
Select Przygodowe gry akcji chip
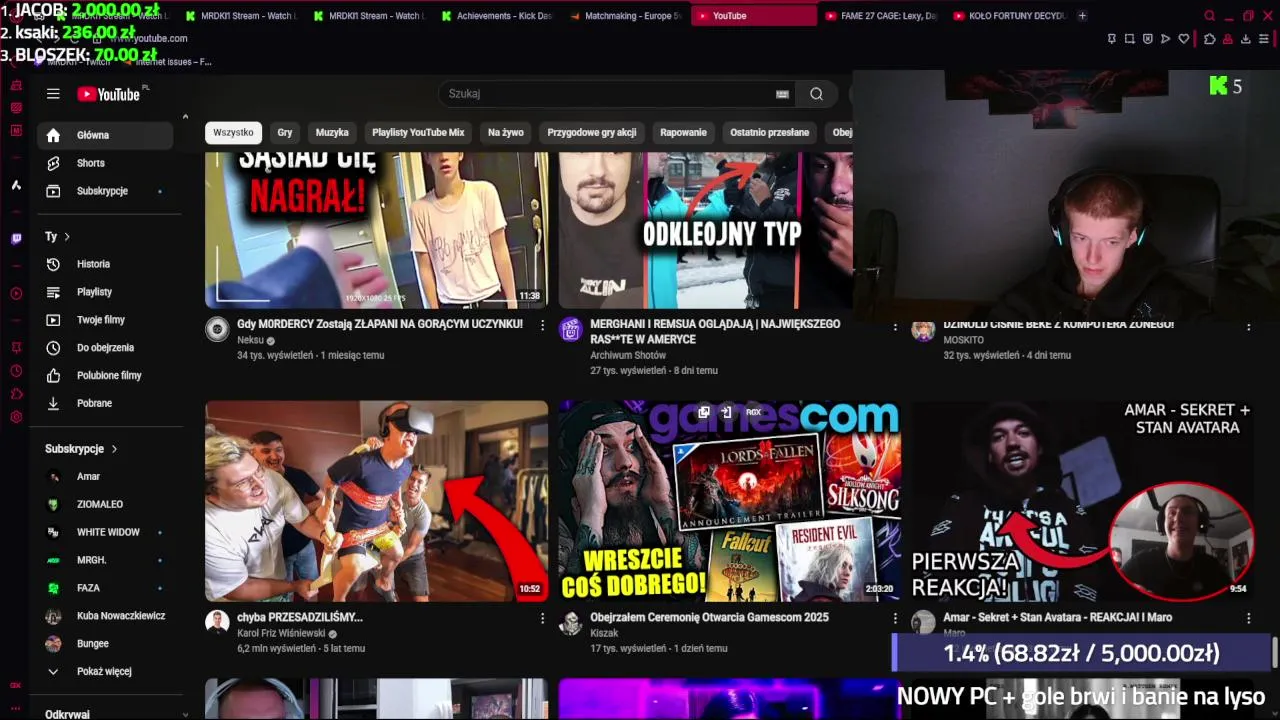pyautogui.click(x=592, y=132)
